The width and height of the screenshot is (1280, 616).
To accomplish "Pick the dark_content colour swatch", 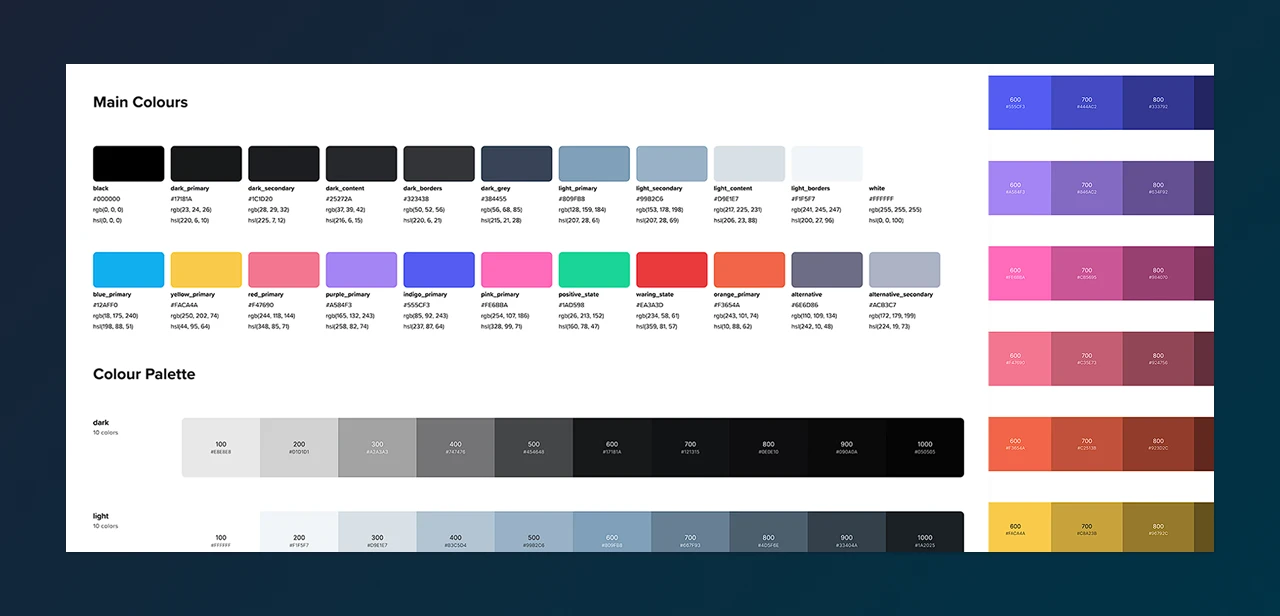I will [x=361, y=164].
